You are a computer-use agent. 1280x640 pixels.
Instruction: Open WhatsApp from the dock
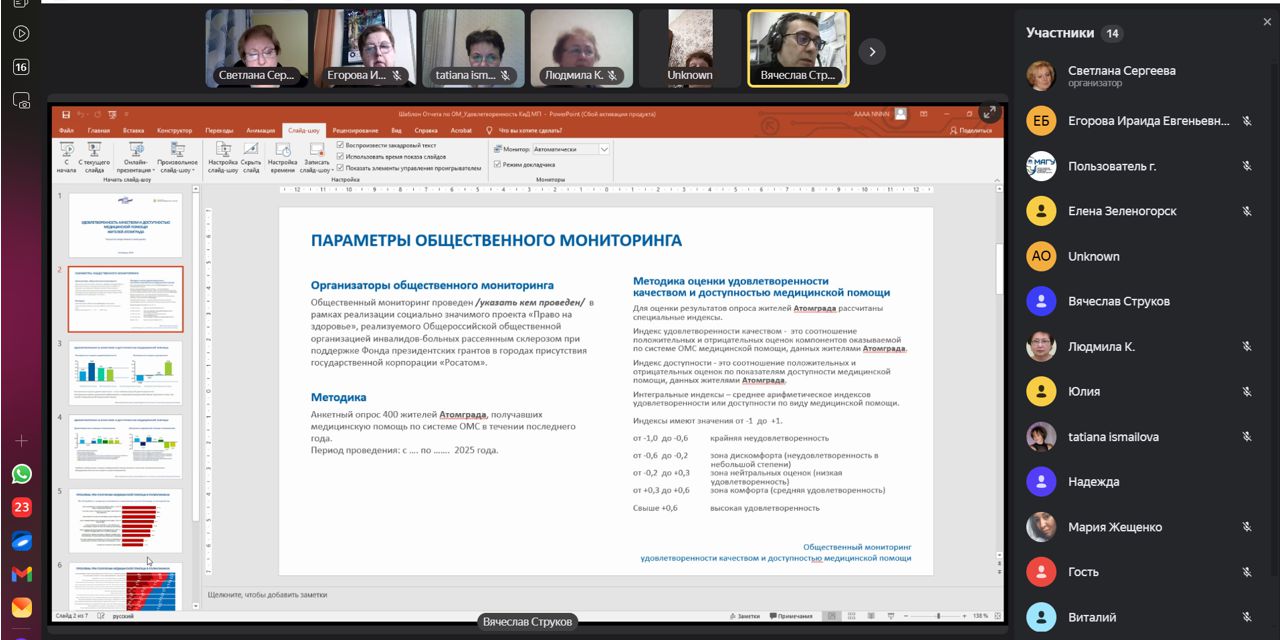[x=21, y=474]
